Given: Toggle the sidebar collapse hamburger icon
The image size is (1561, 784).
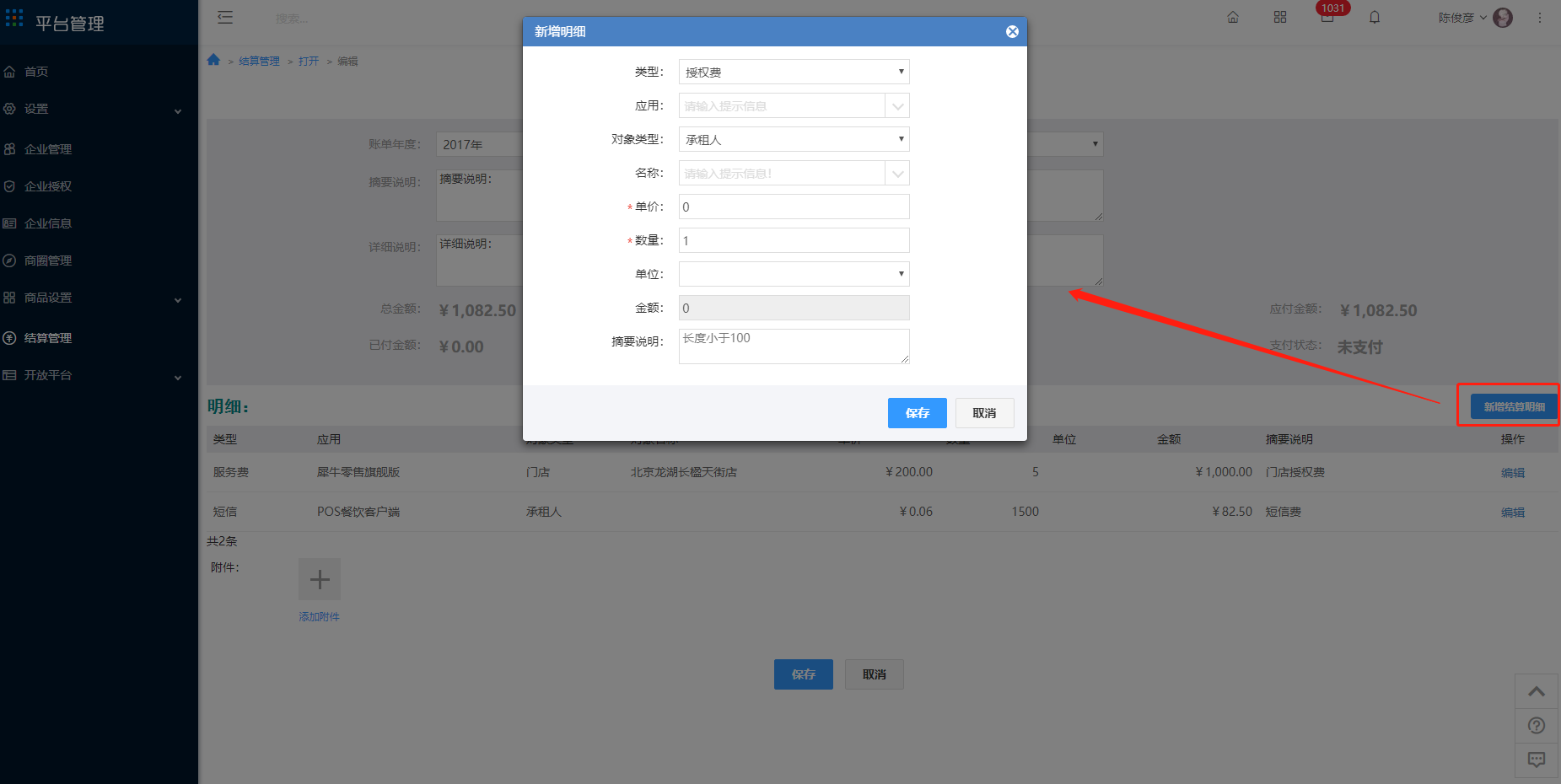Looking at the screenshot, I should pos(225,18).
